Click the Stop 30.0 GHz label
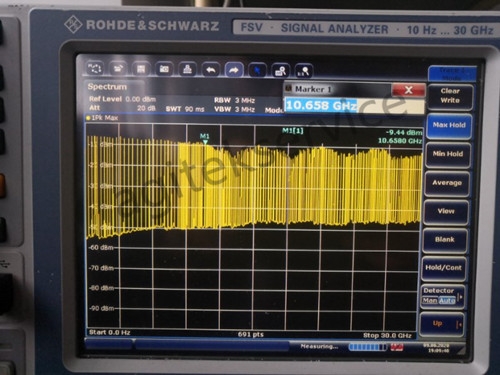Viewport: 500px width, 375px height. [387, 335]
